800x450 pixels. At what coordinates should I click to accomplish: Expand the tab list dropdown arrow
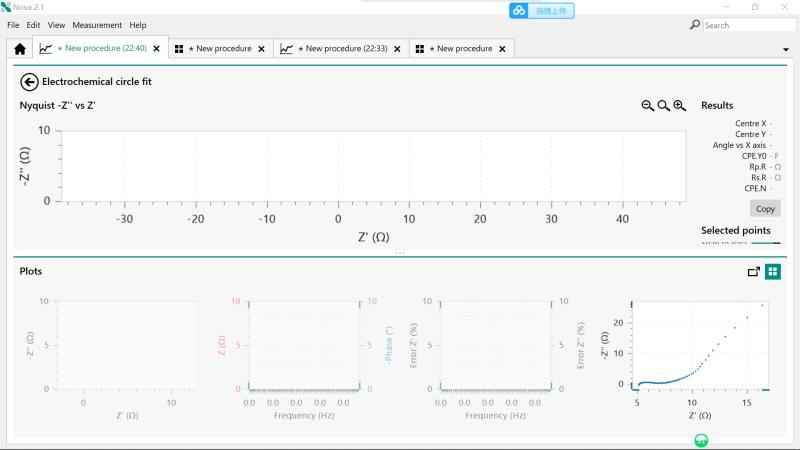tap(786, 49)
